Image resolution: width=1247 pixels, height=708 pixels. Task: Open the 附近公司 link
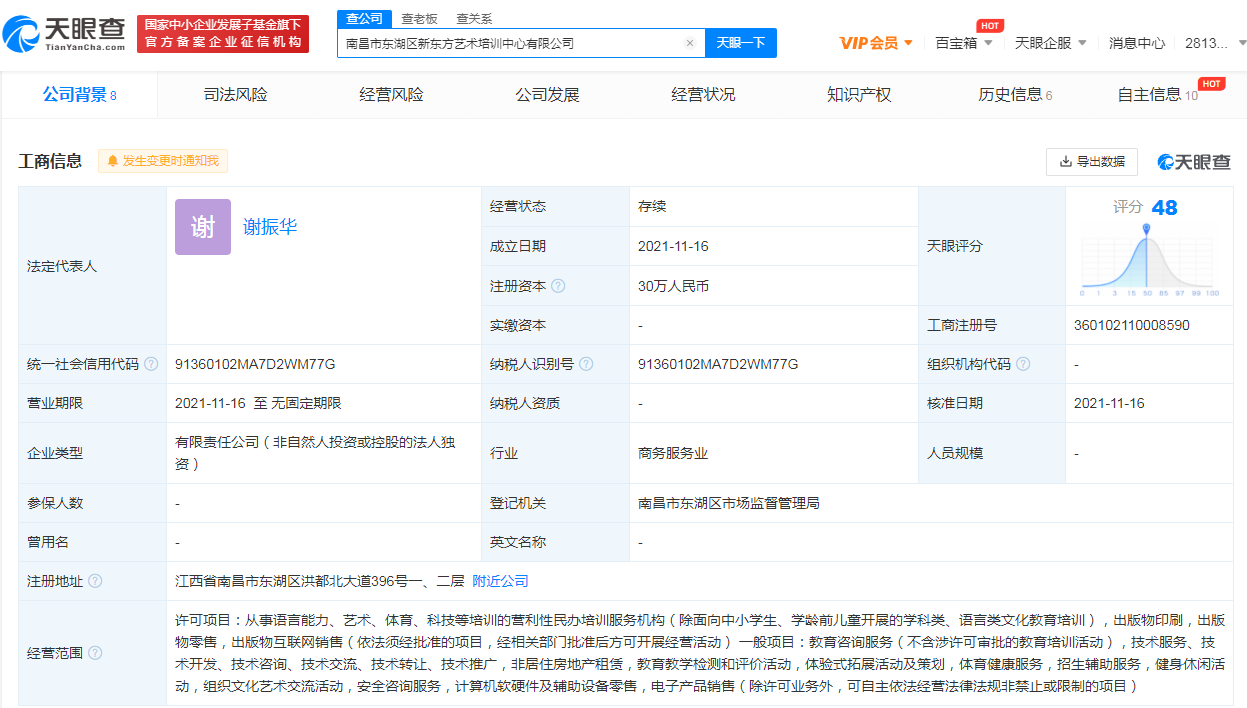[x=500, y=581]
